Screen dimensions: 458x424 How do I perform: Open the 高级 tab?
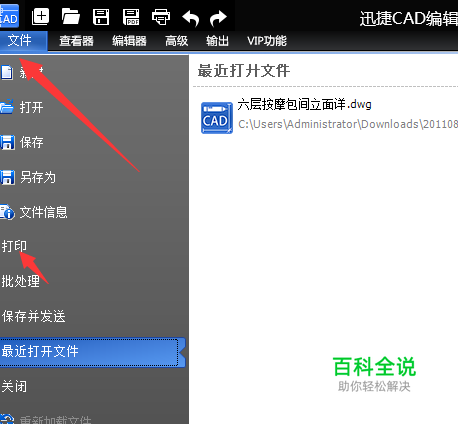coord(177,41)
